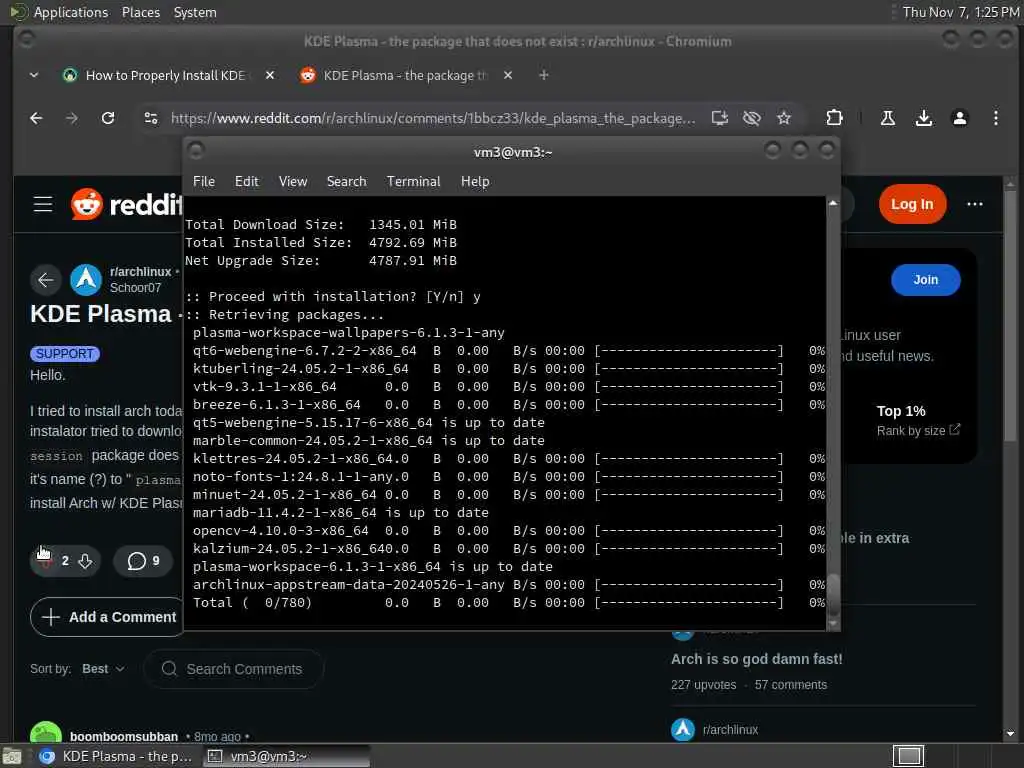Open Chromium downloads
The image size is (1024, 768).
923,118
